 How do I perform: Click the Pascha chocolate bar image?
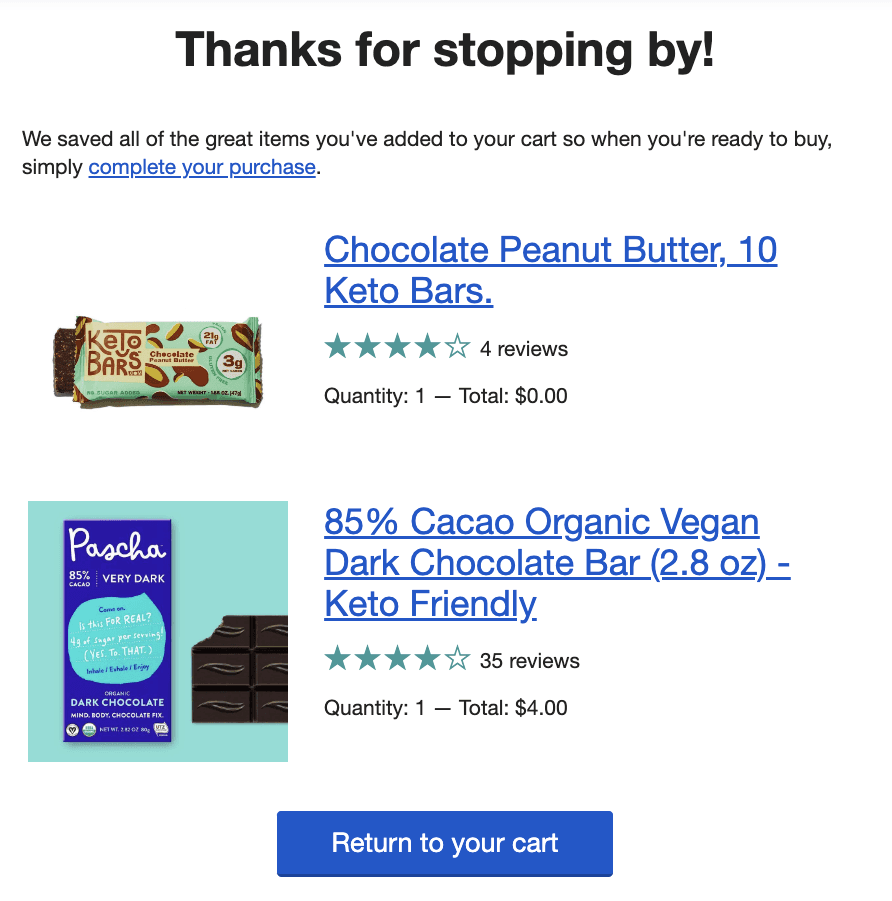158,631
